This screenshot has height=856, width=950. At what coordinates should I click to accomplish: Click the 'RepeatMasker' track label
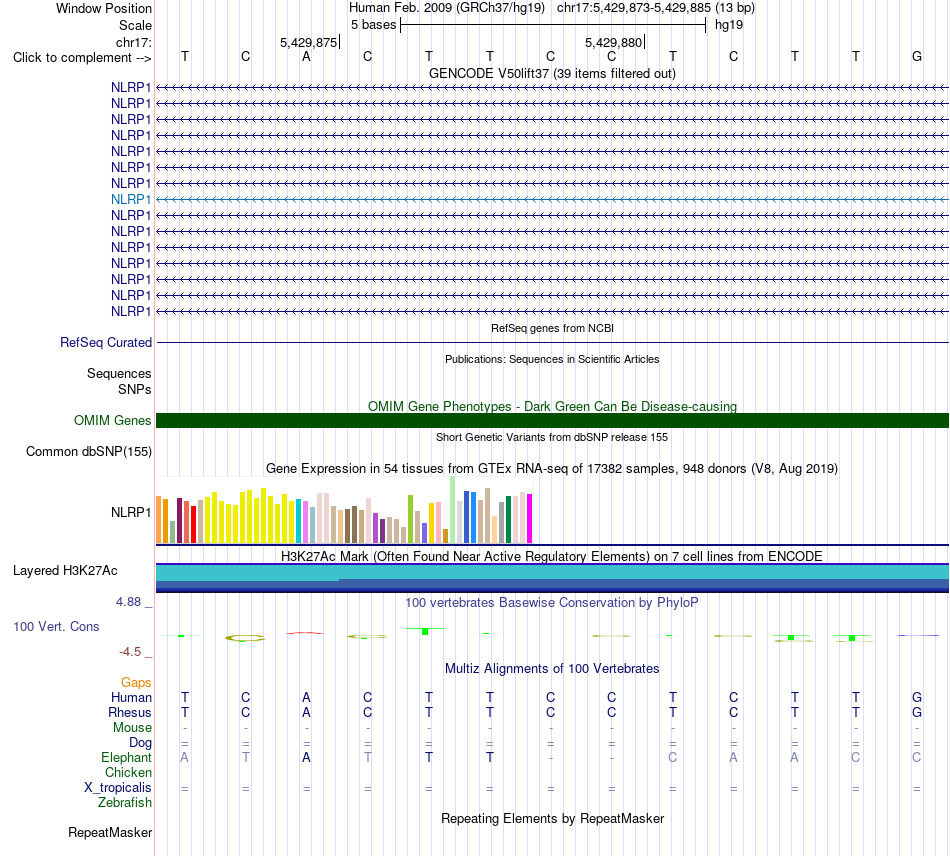(110, 833)
